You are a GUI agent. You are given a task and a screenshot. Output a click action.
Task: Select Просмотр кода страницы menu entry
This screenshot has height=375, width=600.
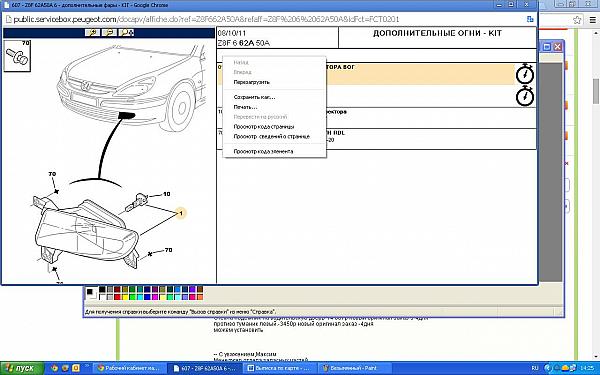coord(264,127)
